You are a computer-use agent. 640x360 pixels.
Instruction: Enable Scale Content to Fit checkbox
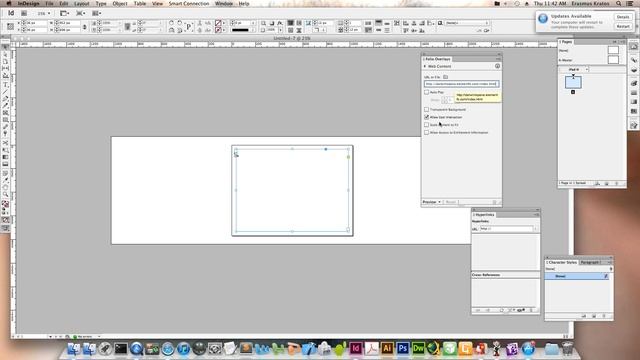pyautogui.click(x=427, y=125)
